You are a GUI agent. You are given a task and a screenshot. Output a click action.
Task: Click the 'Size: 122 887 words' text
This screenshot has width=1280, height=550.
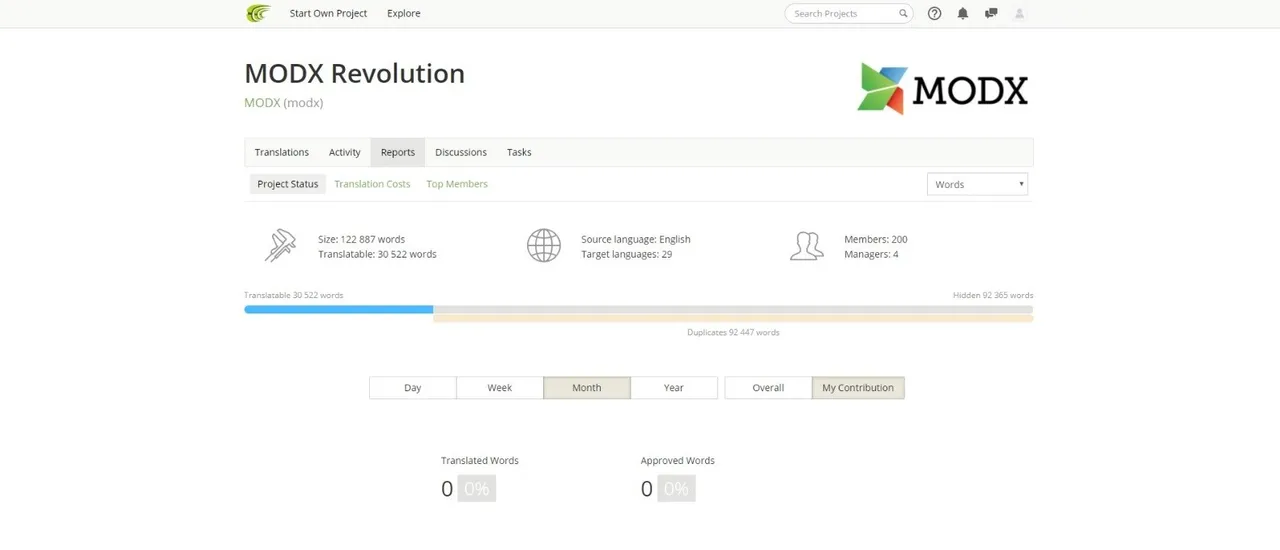pos(361,240)
